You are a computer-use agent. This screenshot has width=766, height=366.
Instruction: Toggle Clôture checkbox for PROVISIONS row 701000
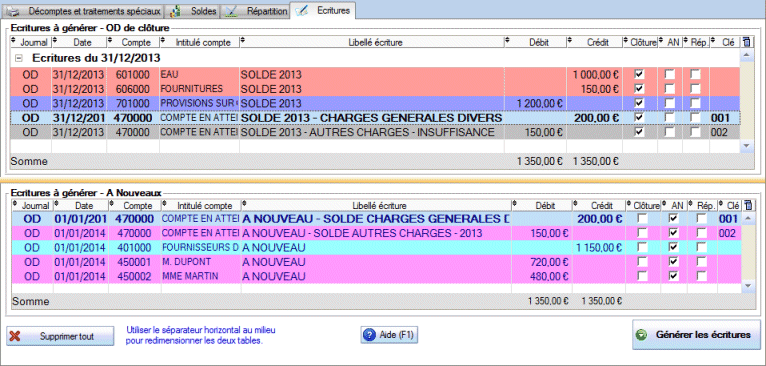pyautogui.click(x=639, y=103)
